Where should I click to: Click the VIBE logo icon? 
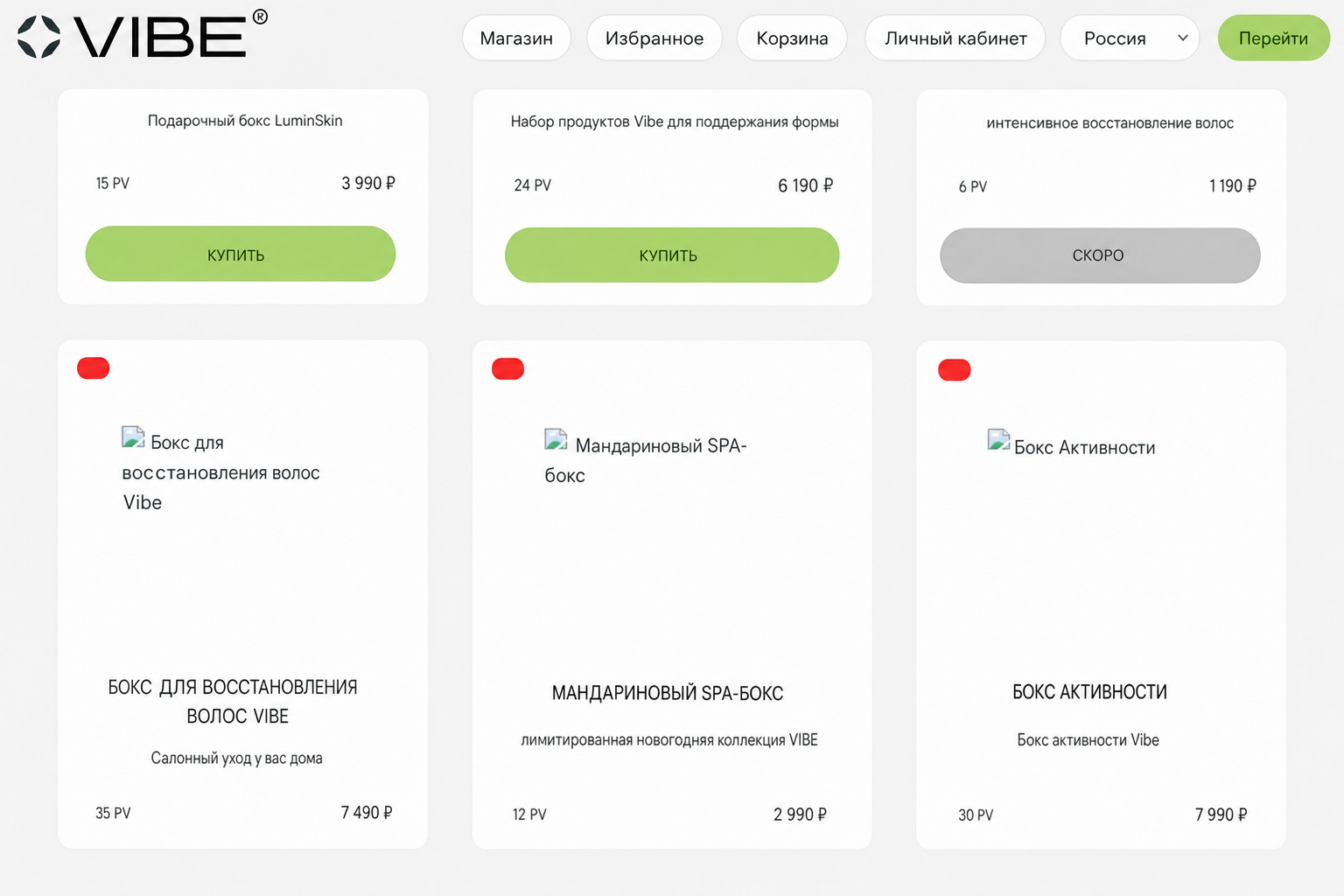coord(38,37)
